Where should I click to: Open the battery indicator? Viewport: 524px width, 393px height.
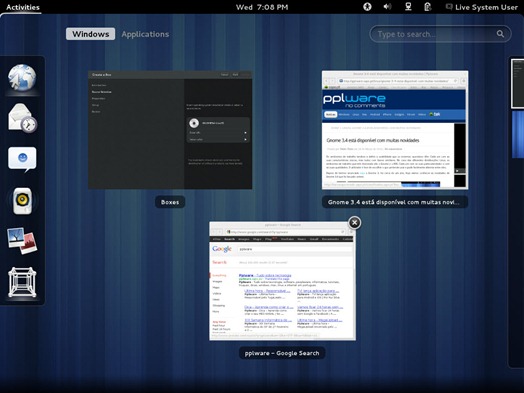[427, 7]
